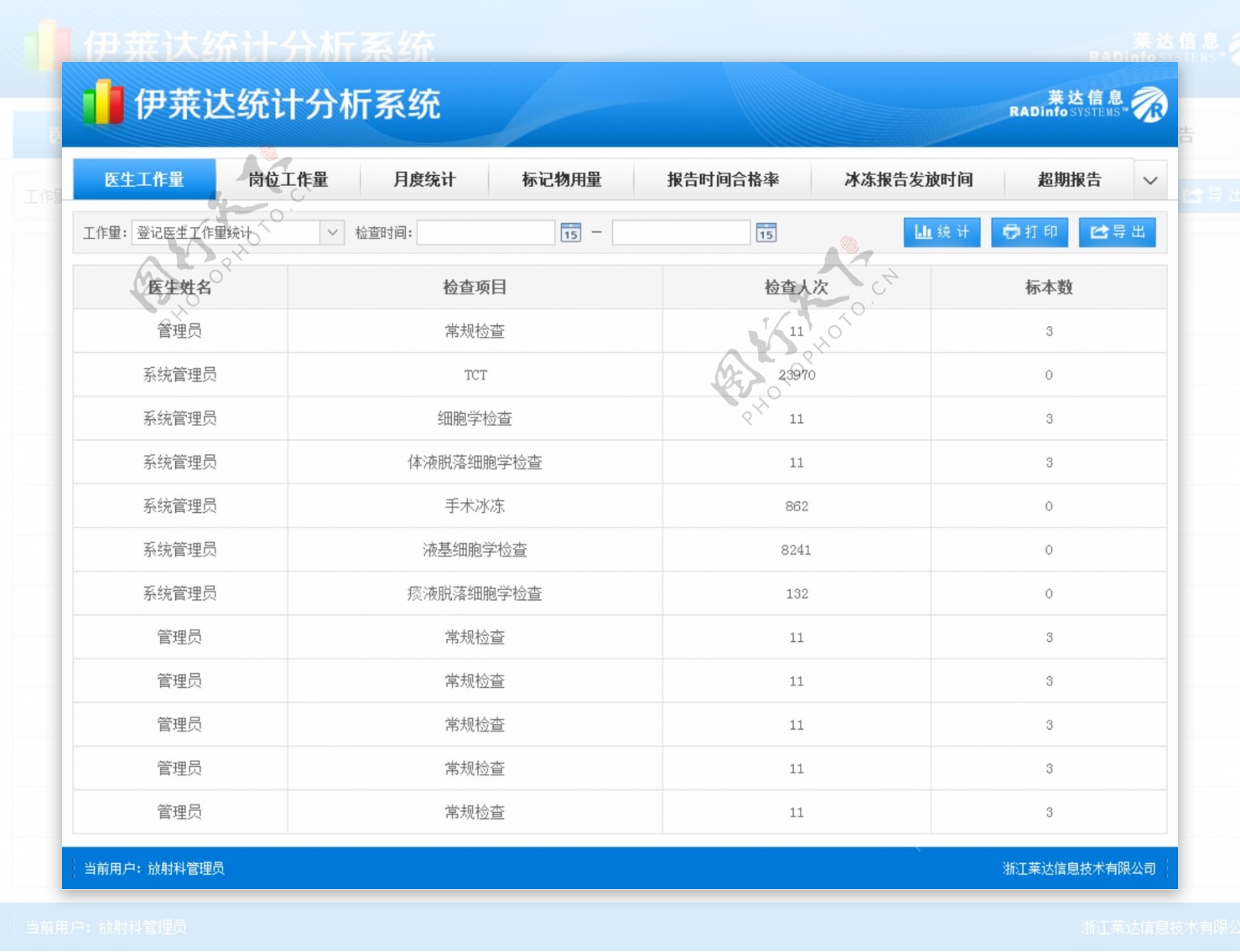Click the colorful bar chart logo
Screen dimensions: 1240x952
coord(104,103)
